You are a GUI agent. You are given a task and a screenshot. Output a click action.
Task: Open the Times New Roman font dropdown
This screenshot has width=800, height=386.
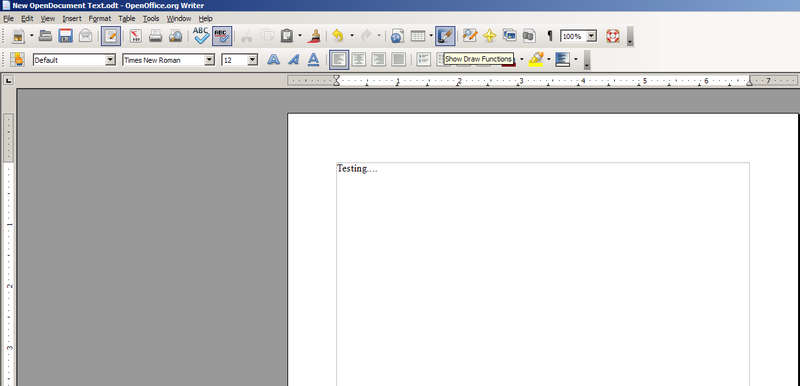coord(209,60)
